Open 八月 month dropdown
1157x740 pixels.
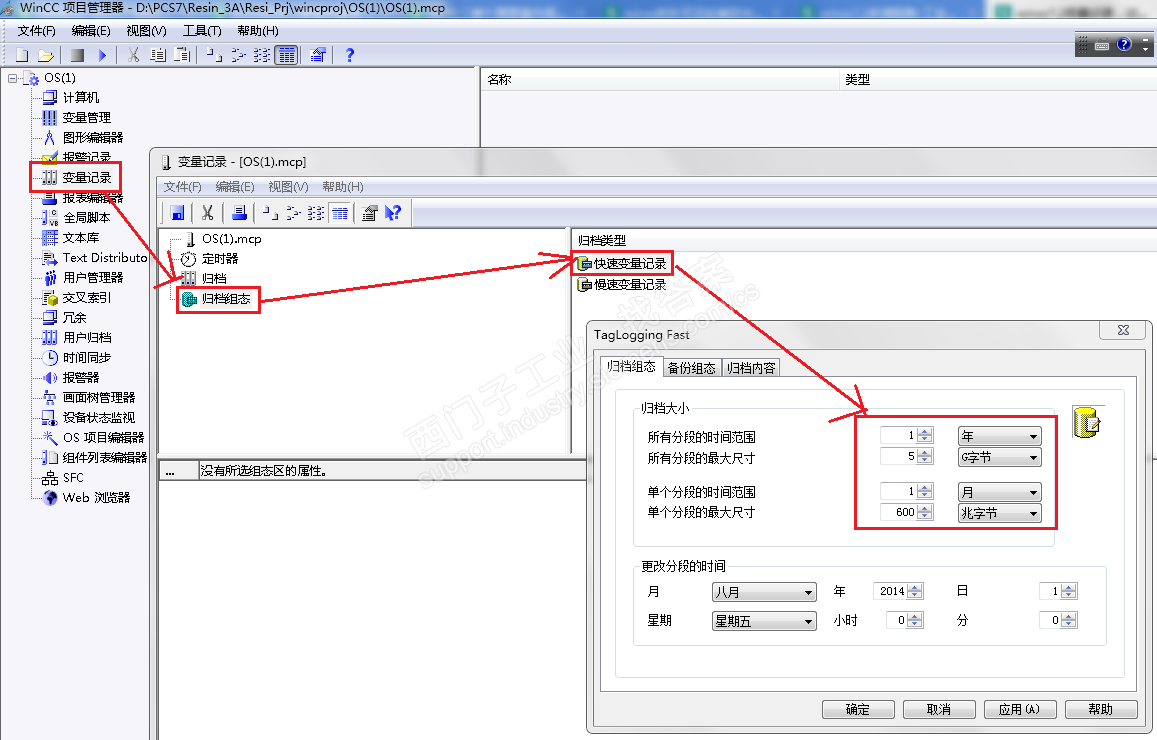[x=764, y=592]
